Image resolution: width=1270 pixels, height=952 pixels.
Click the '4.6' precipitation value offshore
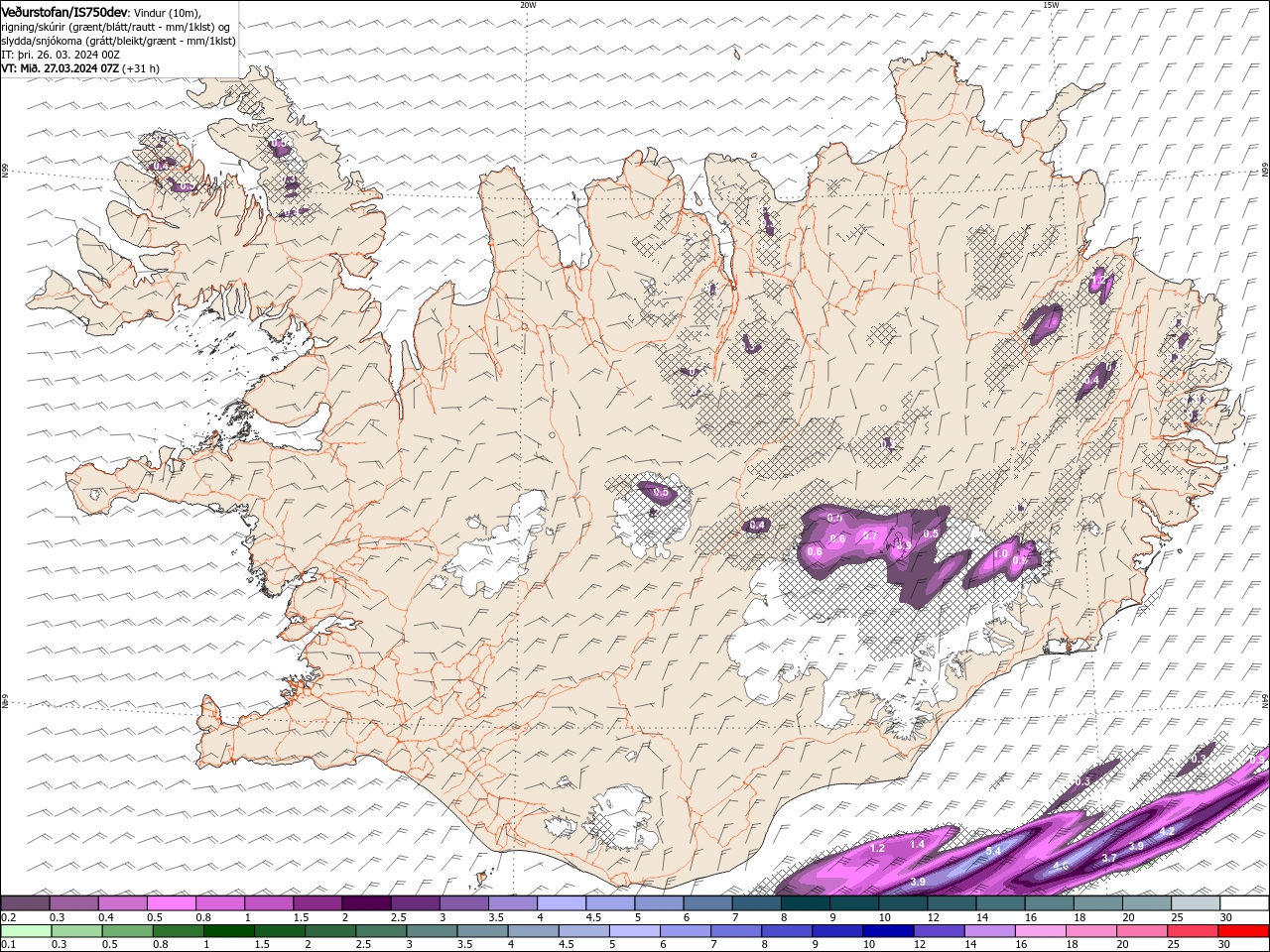1061,866
